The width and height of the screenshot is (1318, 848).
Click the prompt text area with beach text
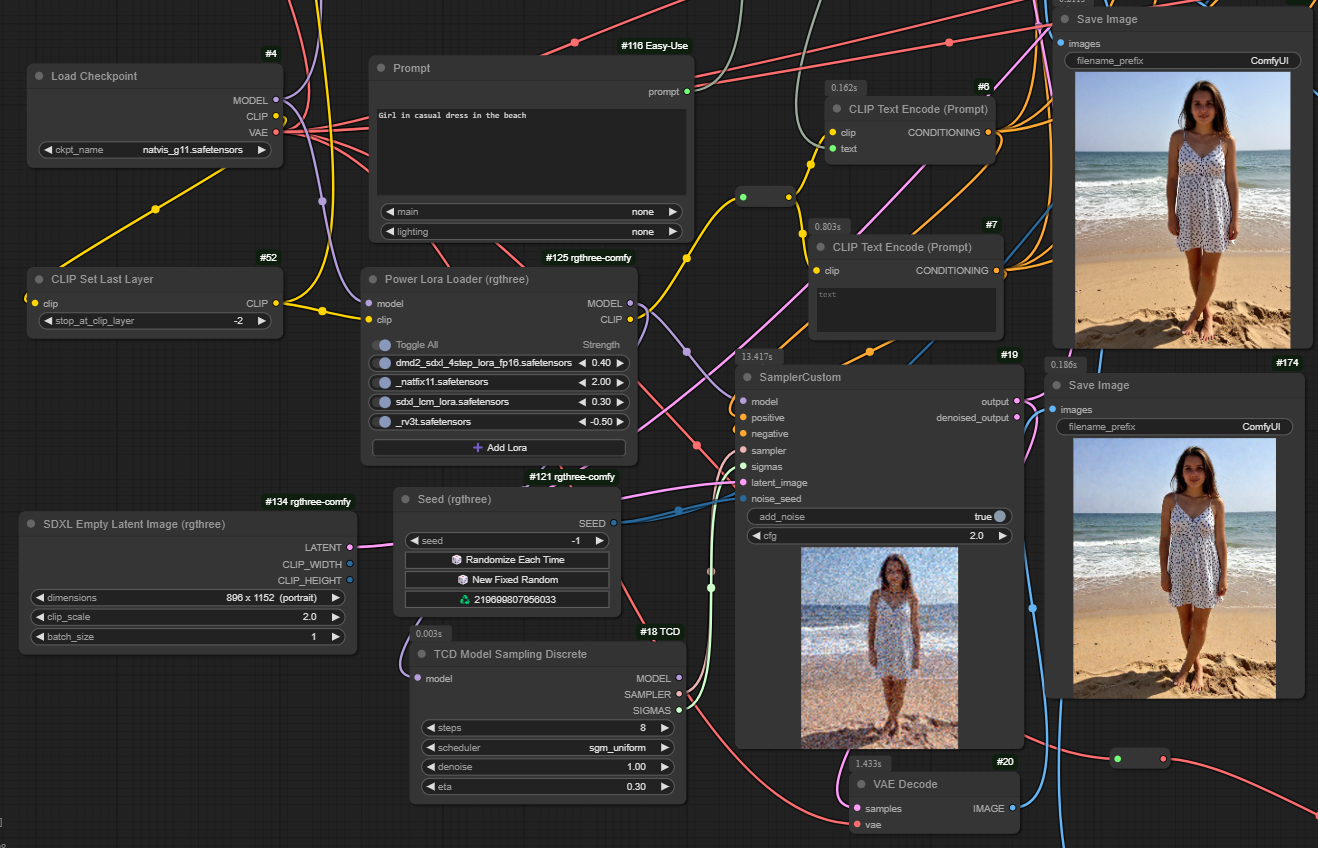[531, 152]
